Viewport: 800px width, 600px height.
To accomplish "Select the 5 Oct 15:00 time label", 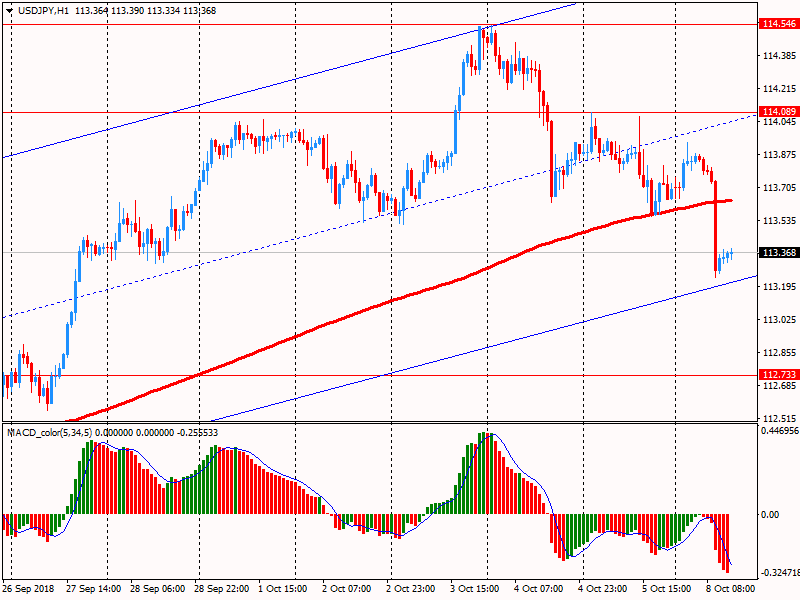I will 667,589.
